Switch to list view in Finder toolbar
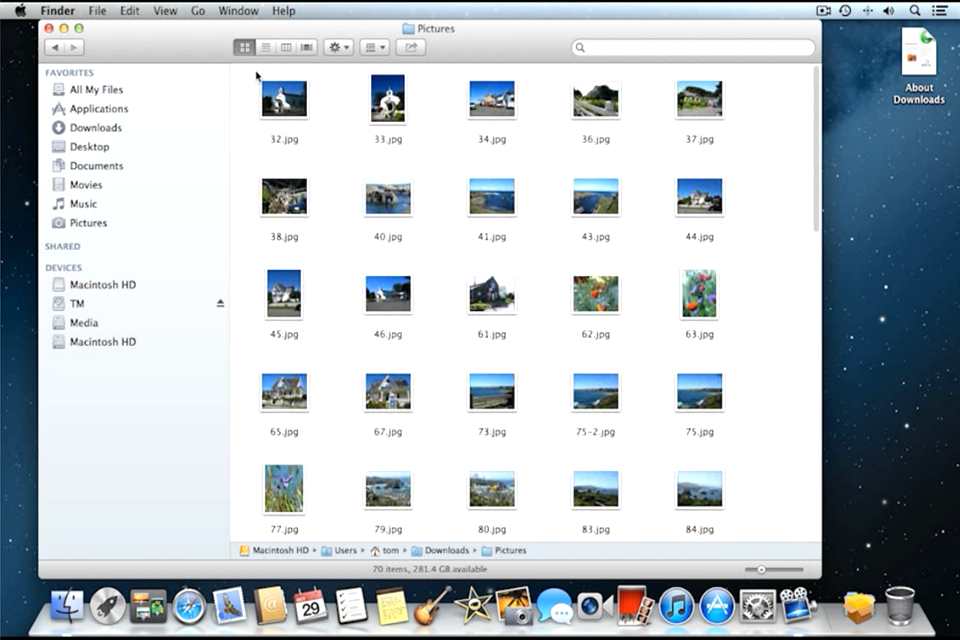 click(x=265, y=47)
